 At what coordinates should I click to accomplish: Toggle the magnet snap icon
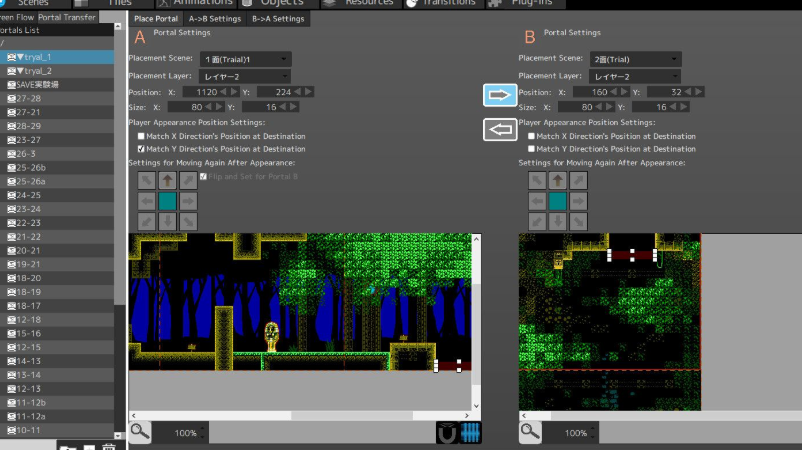447,433
